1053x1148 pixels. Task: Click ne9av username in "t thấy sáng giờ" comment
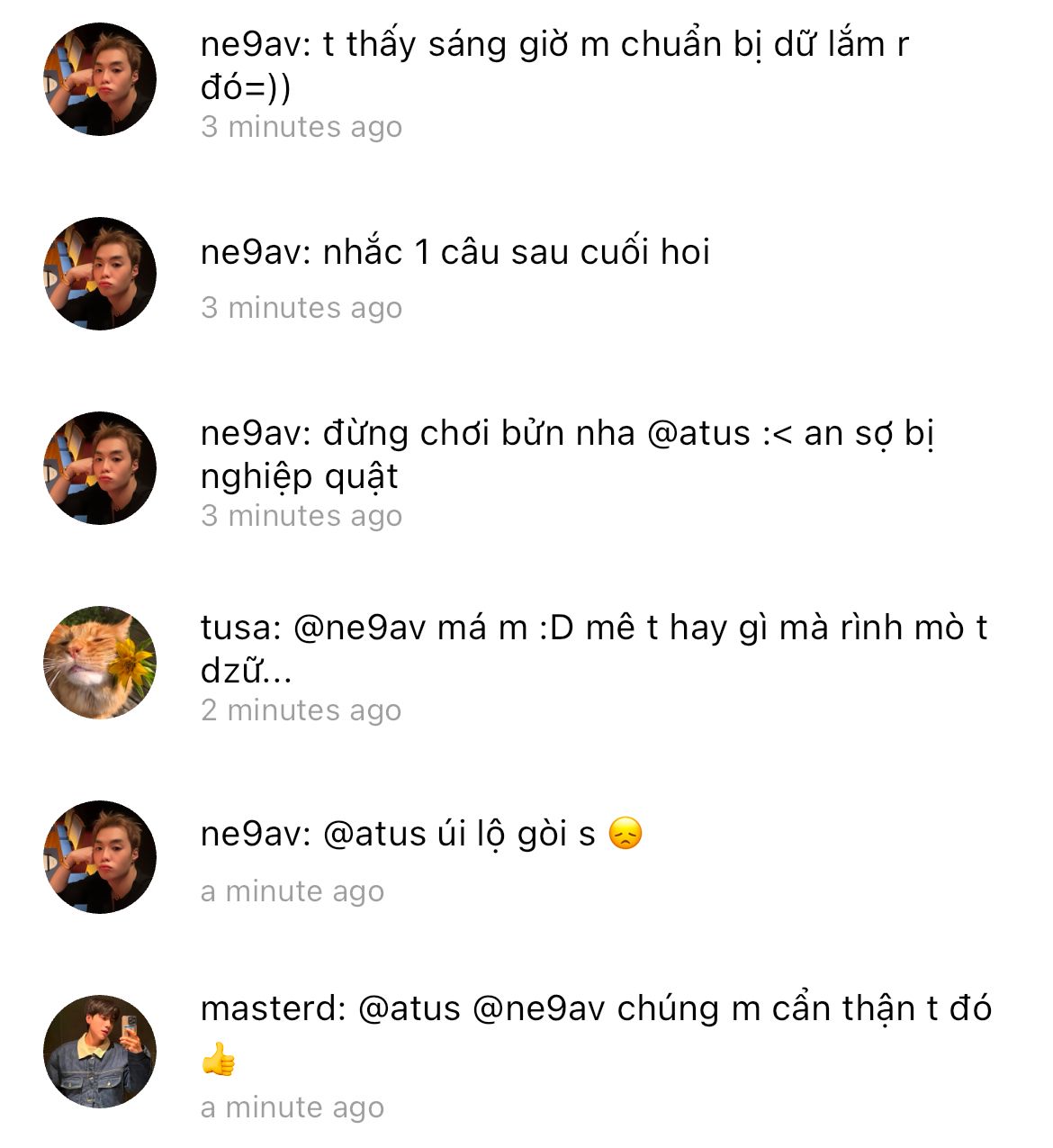point(252,44)
